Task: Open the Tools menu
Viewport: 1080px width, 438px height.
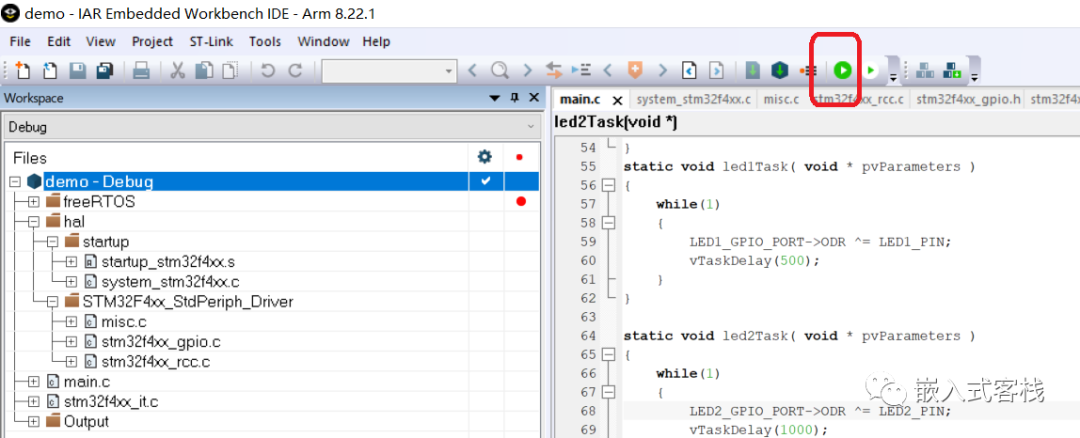Action: 265,42
